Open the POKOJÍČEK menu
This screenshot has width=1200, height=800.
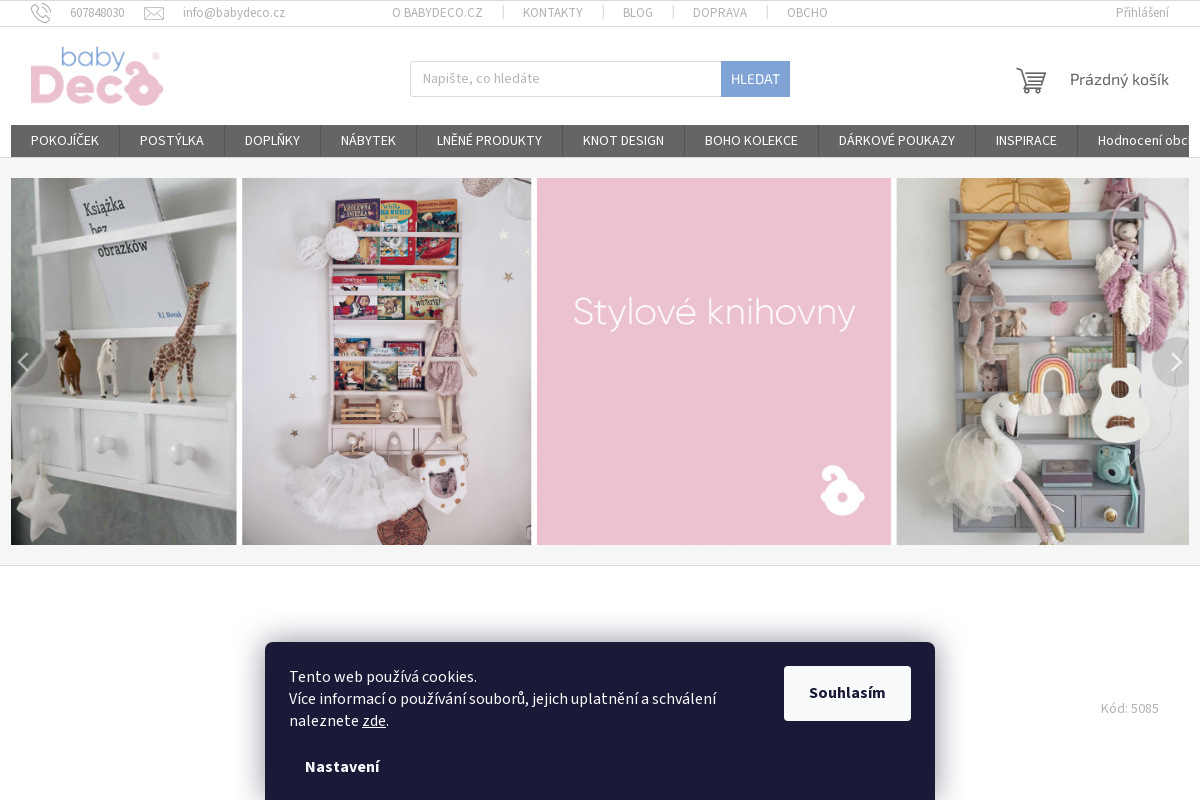tap(64, 140)
